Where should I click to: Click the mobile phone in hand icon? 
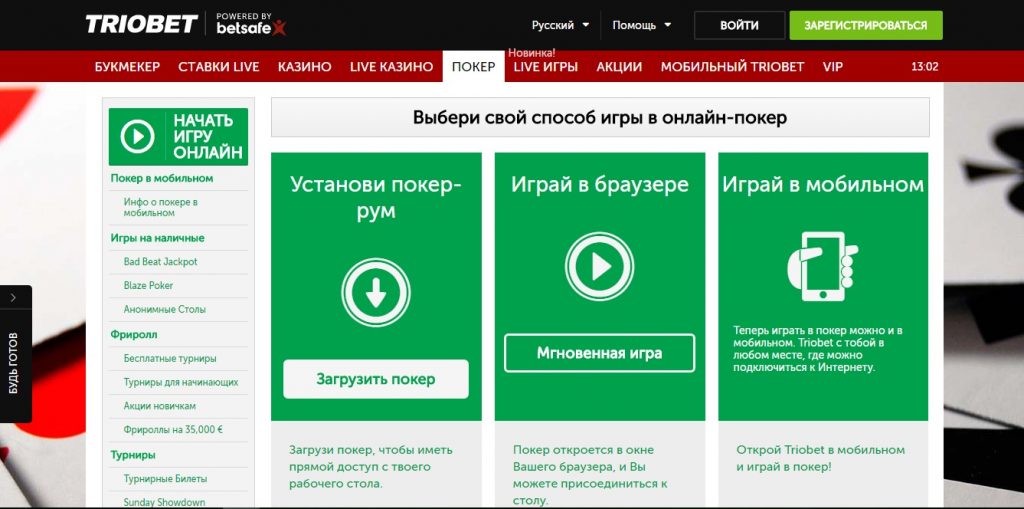pos(822,266)
